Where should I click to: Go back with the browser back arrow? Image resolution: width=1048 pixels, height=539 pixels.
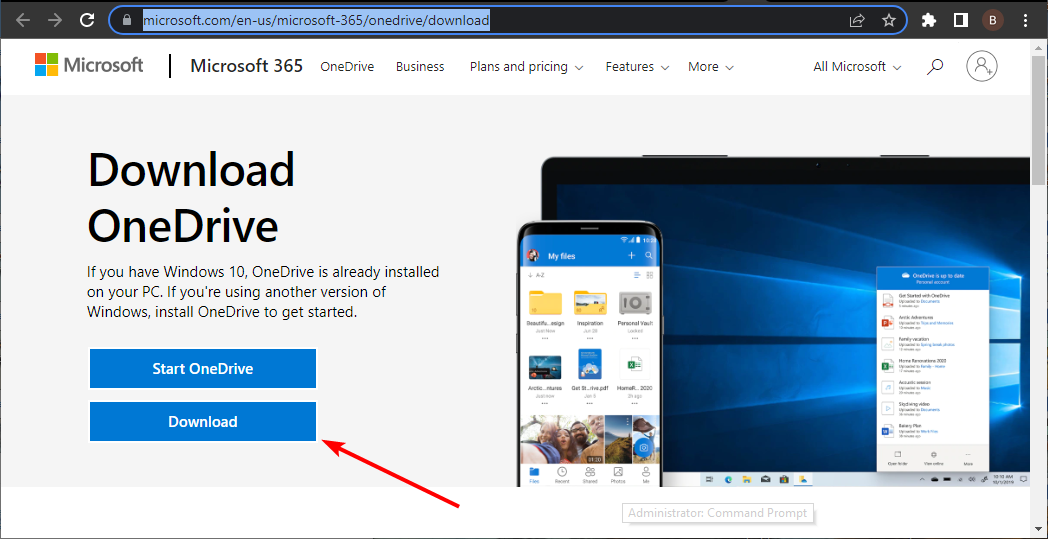(x=23, y=21)
